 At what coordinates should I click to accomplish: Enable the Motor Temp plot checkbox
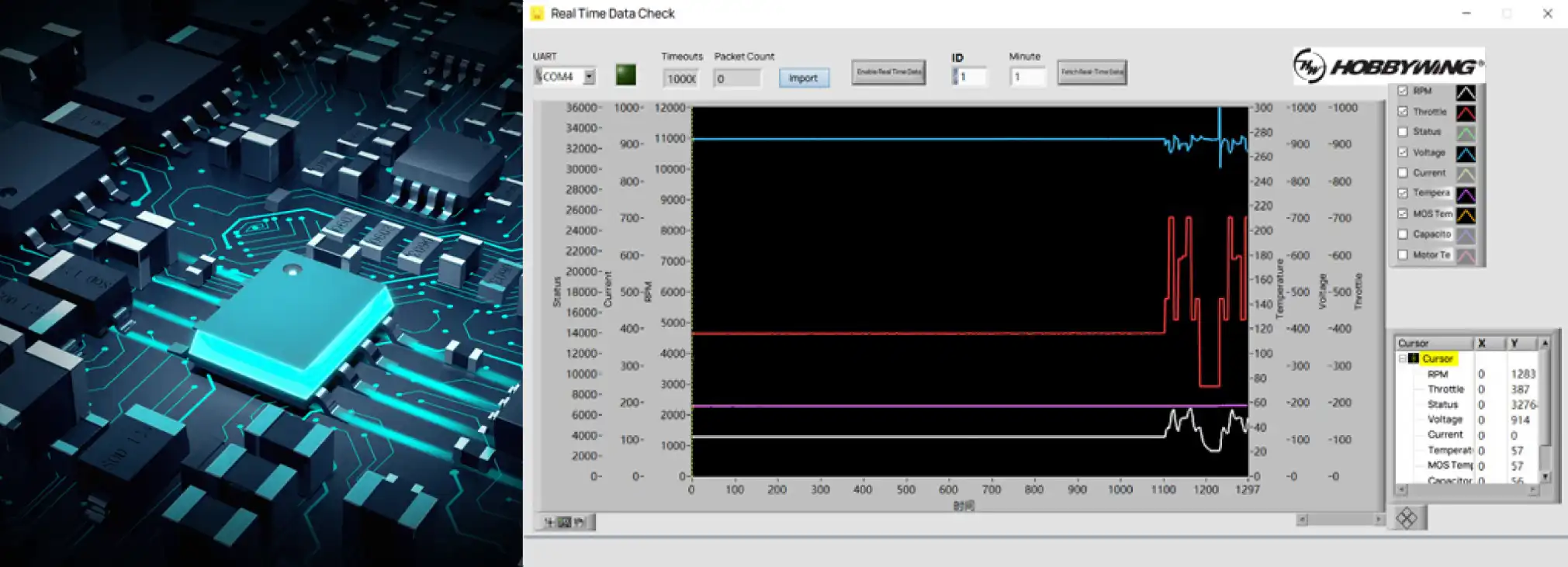pos(1403,254)
